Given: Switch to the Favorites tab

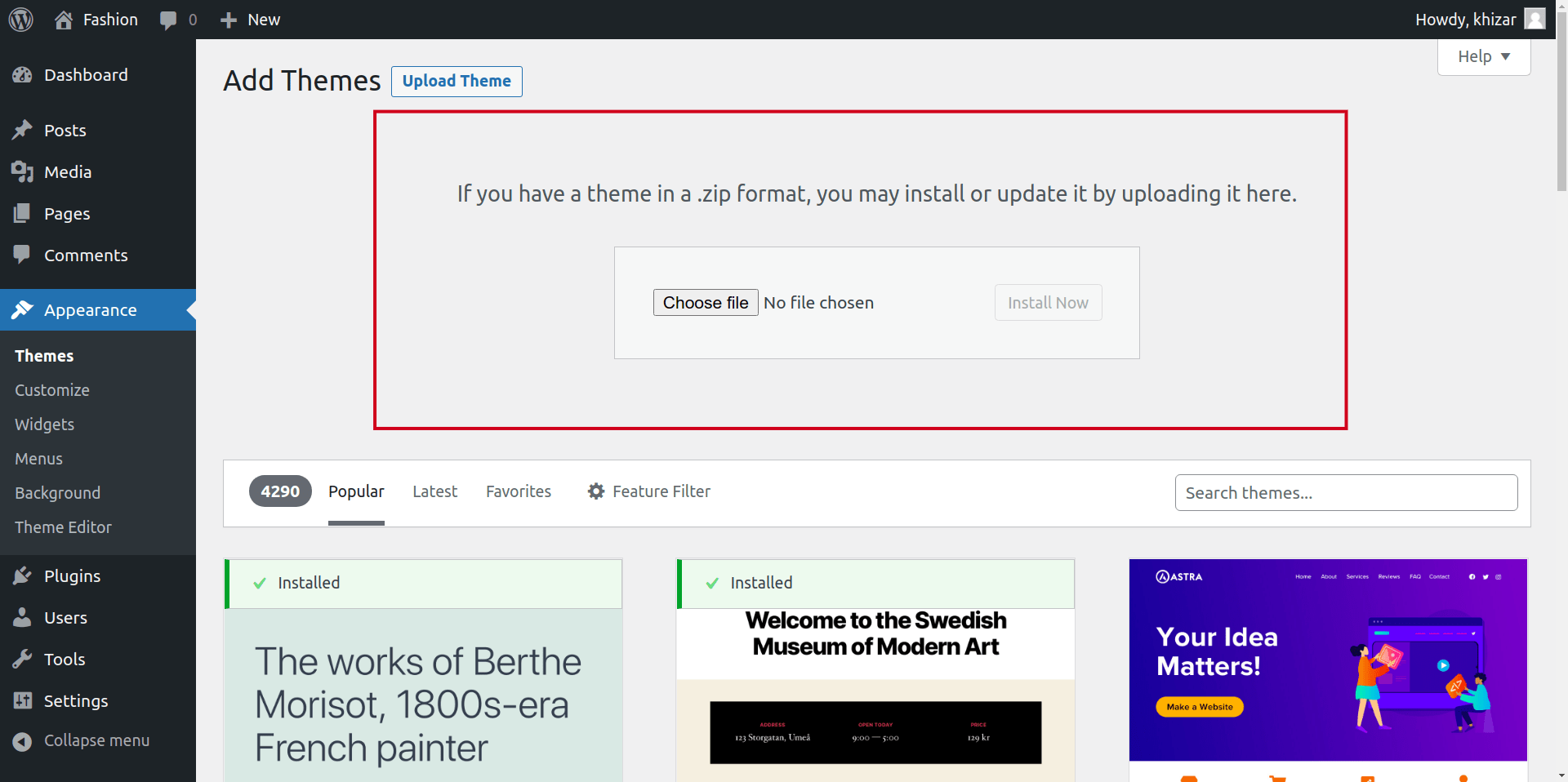Looking at the screenshot, I should 518,491.
